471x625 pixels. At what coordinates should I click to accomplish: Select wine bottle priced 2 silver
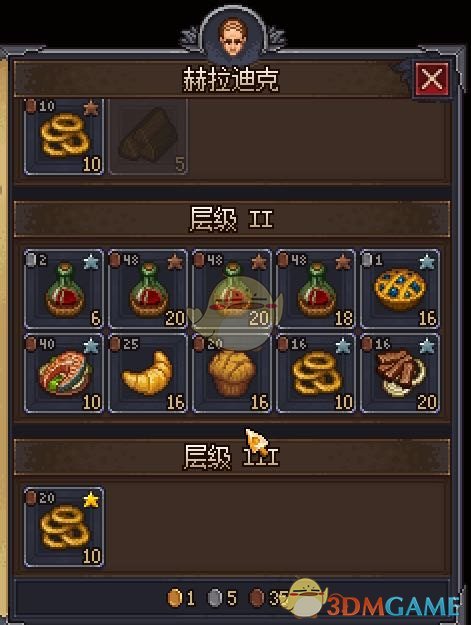coord(64,289)
